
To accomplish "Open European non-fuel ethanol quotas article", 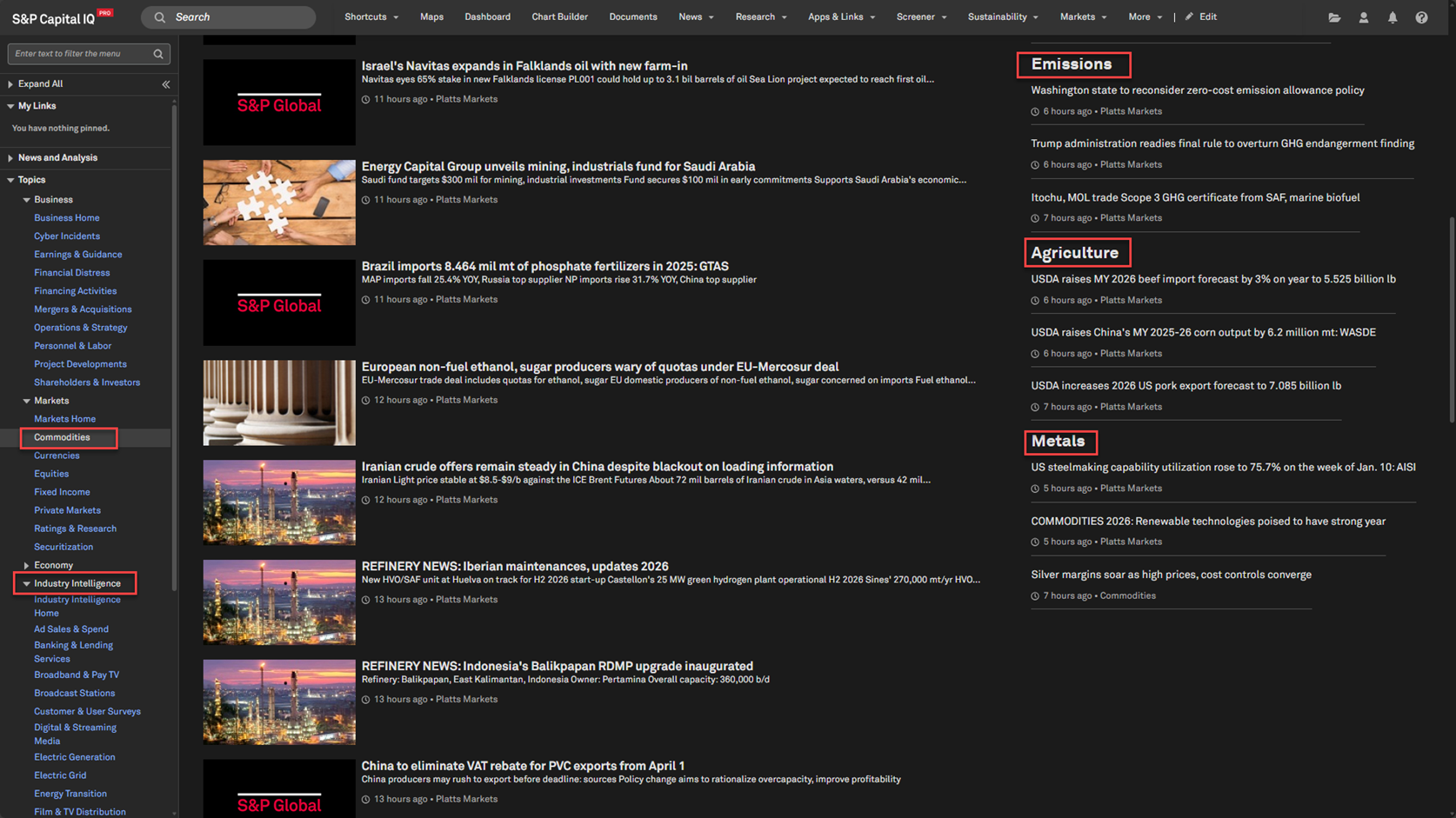I will 600,367.
